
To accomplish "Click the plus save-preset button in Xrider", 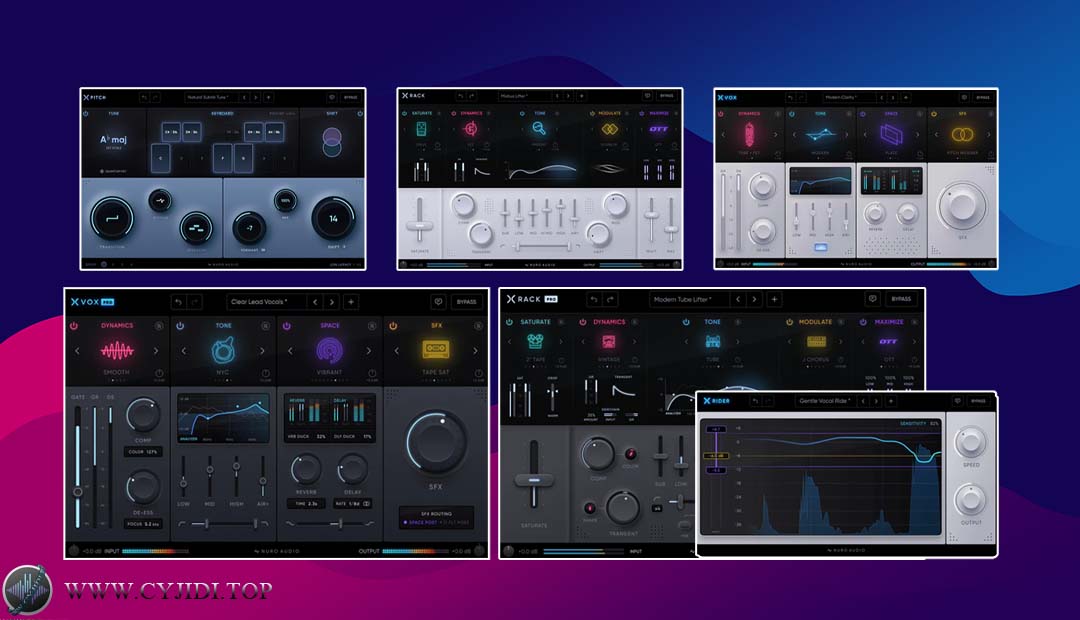I will (891, 401).
